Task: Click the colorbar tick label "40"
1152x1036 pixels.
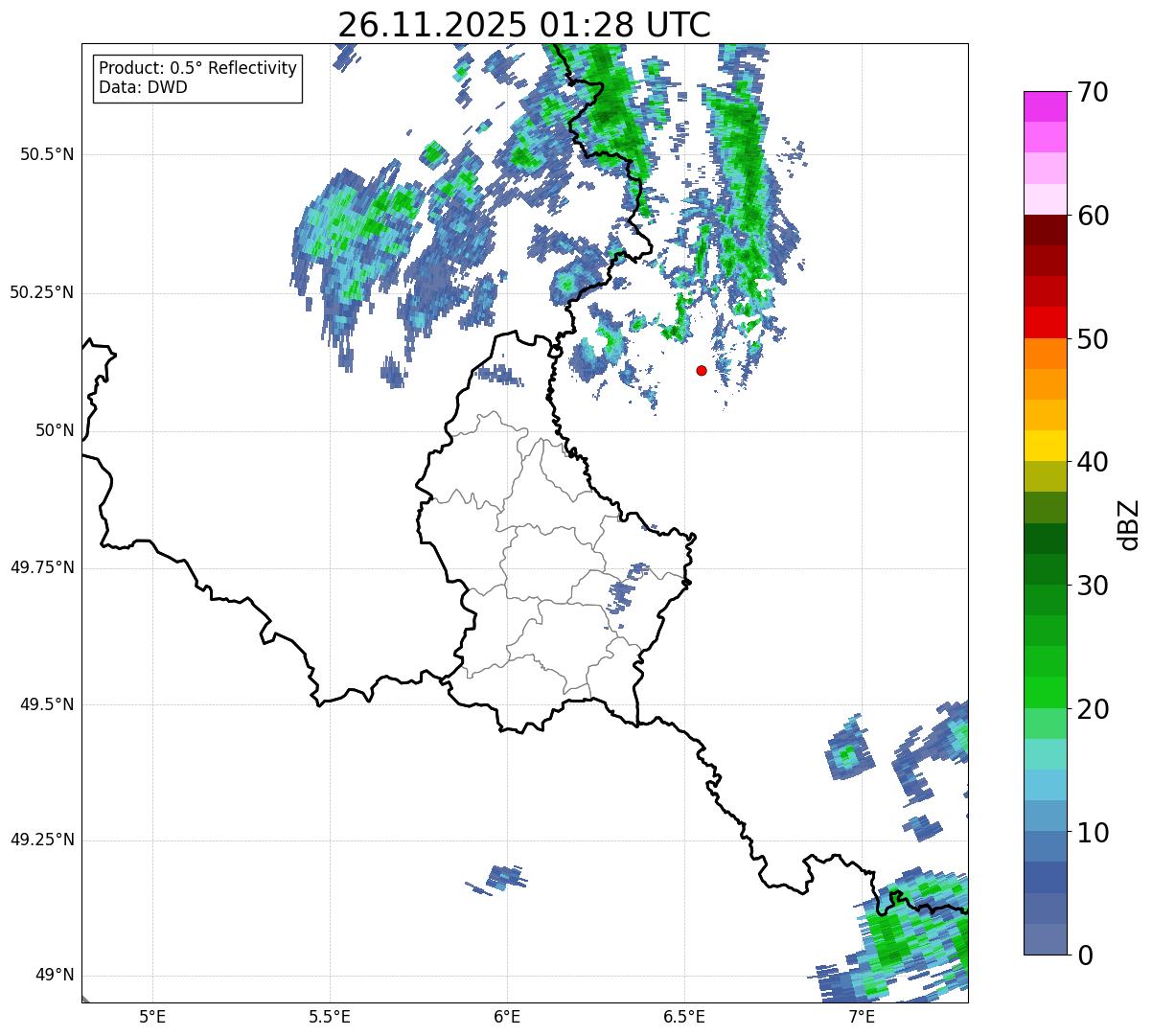Action: click(x=1093, y=462)
